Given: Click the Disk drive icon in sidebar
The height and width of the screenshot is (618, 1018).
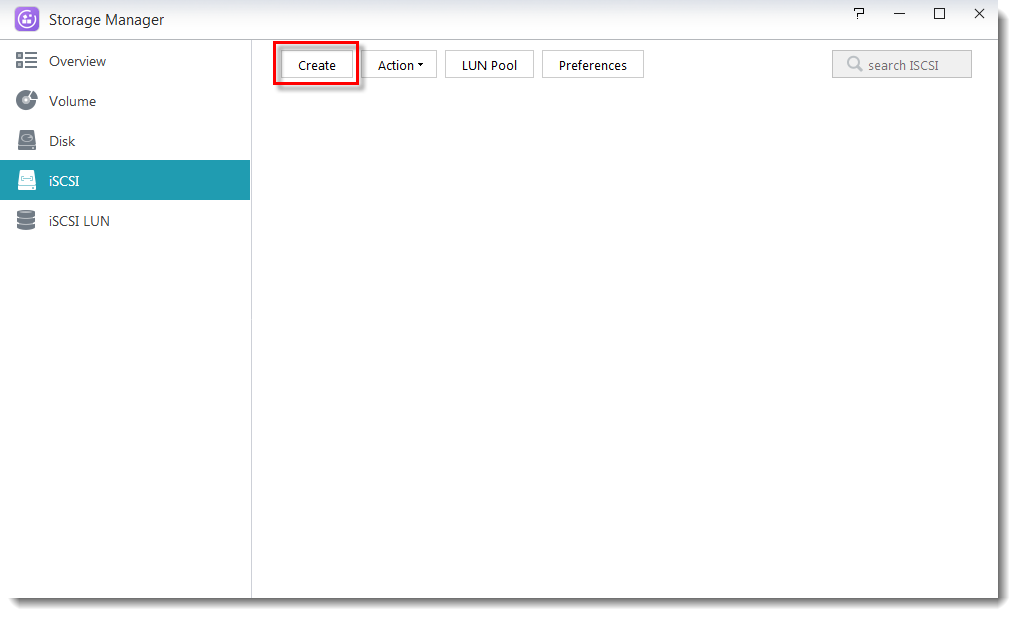Looking at the screenshot, I should click(27, 140).
